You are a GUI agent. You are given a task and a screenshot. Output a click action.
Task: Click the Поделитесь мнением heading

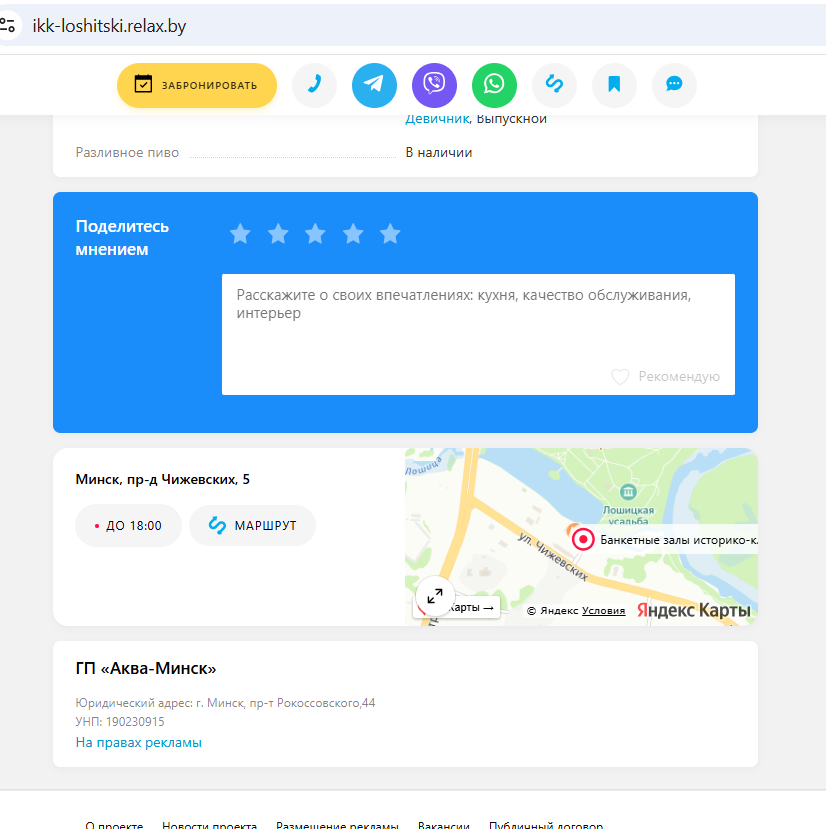[x=122, y=237]
